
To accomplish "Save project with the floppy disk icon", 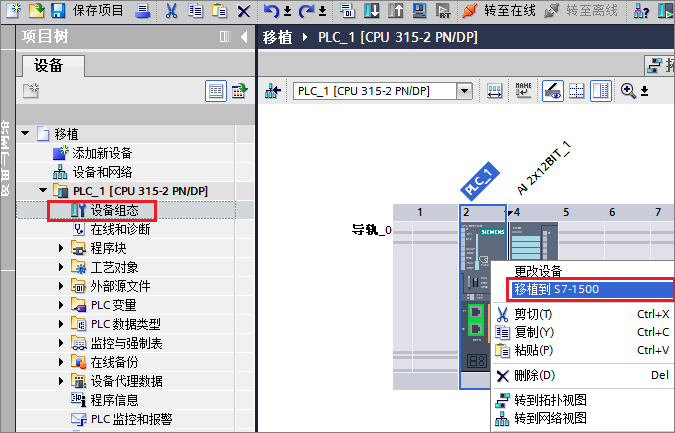I will pyautogui.click(x=58, y=10).
